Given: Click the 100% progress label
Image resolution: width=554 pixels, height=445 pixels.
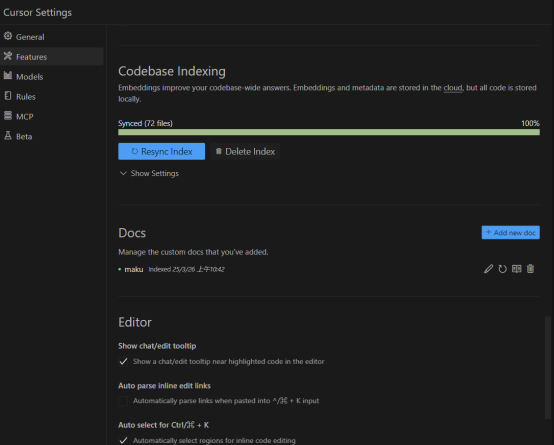Looking at the screenshot, I should 530,123.
